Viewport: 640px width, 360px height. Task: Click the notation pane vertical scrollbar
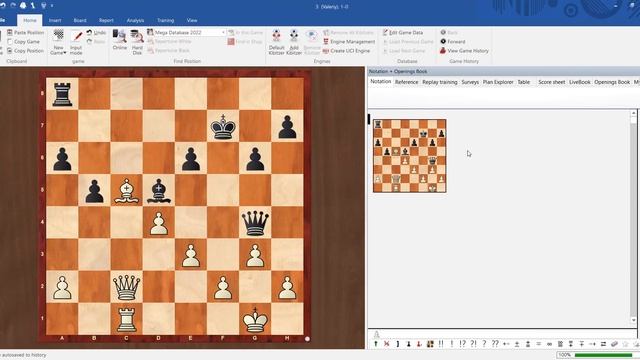(633, 216)
